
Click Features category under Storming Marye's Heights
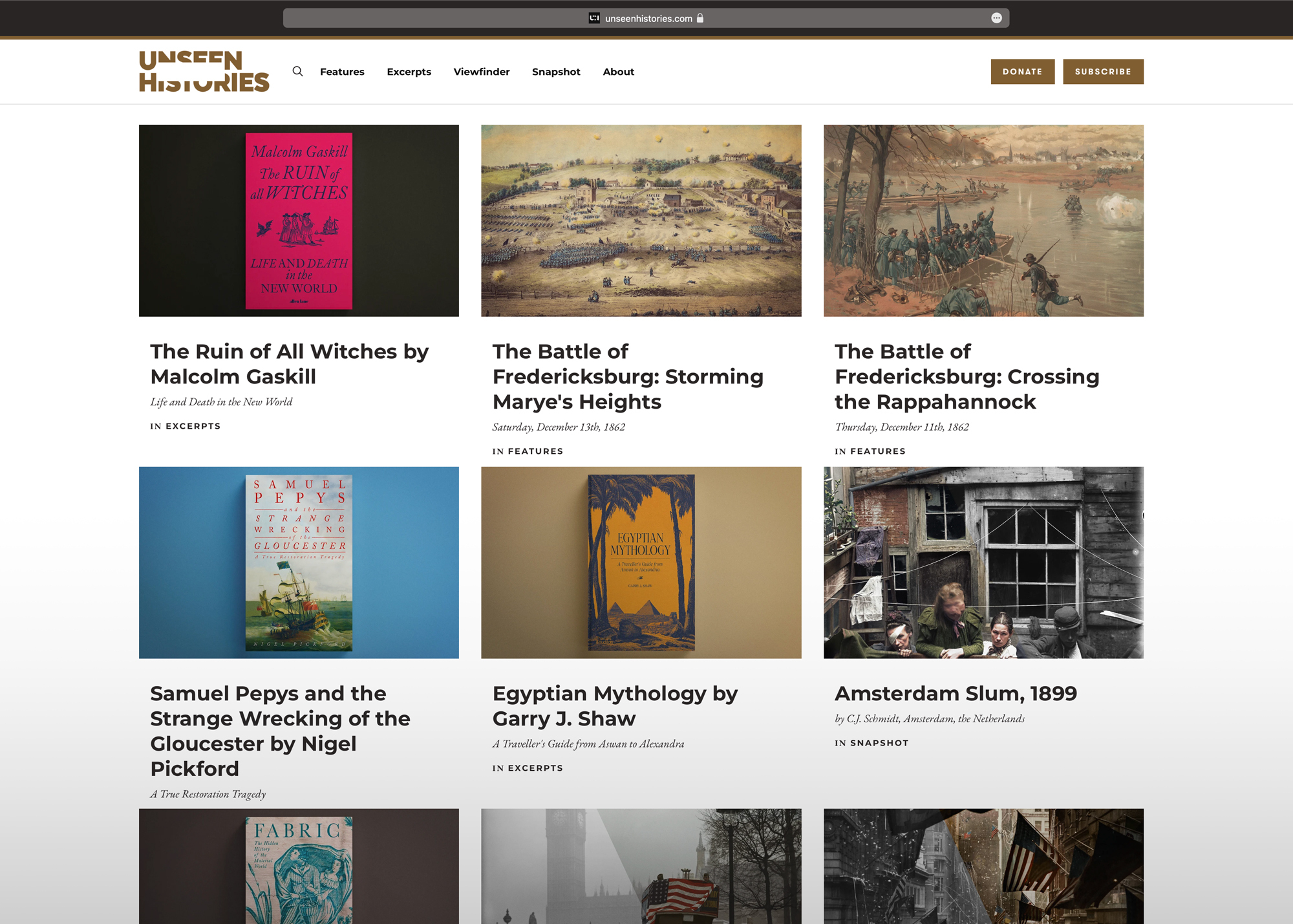535,451
